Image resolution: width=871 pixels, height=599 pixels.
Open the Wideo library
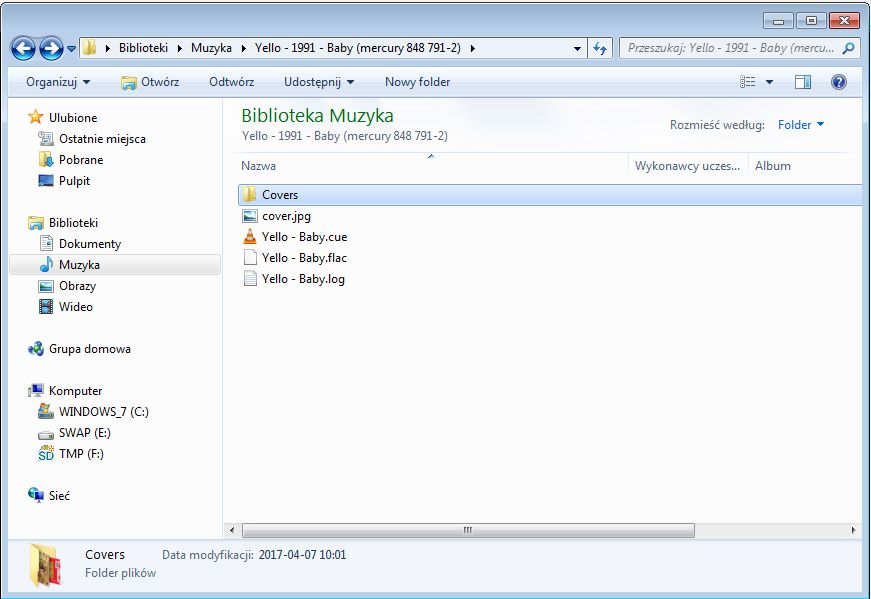[76, 307]
